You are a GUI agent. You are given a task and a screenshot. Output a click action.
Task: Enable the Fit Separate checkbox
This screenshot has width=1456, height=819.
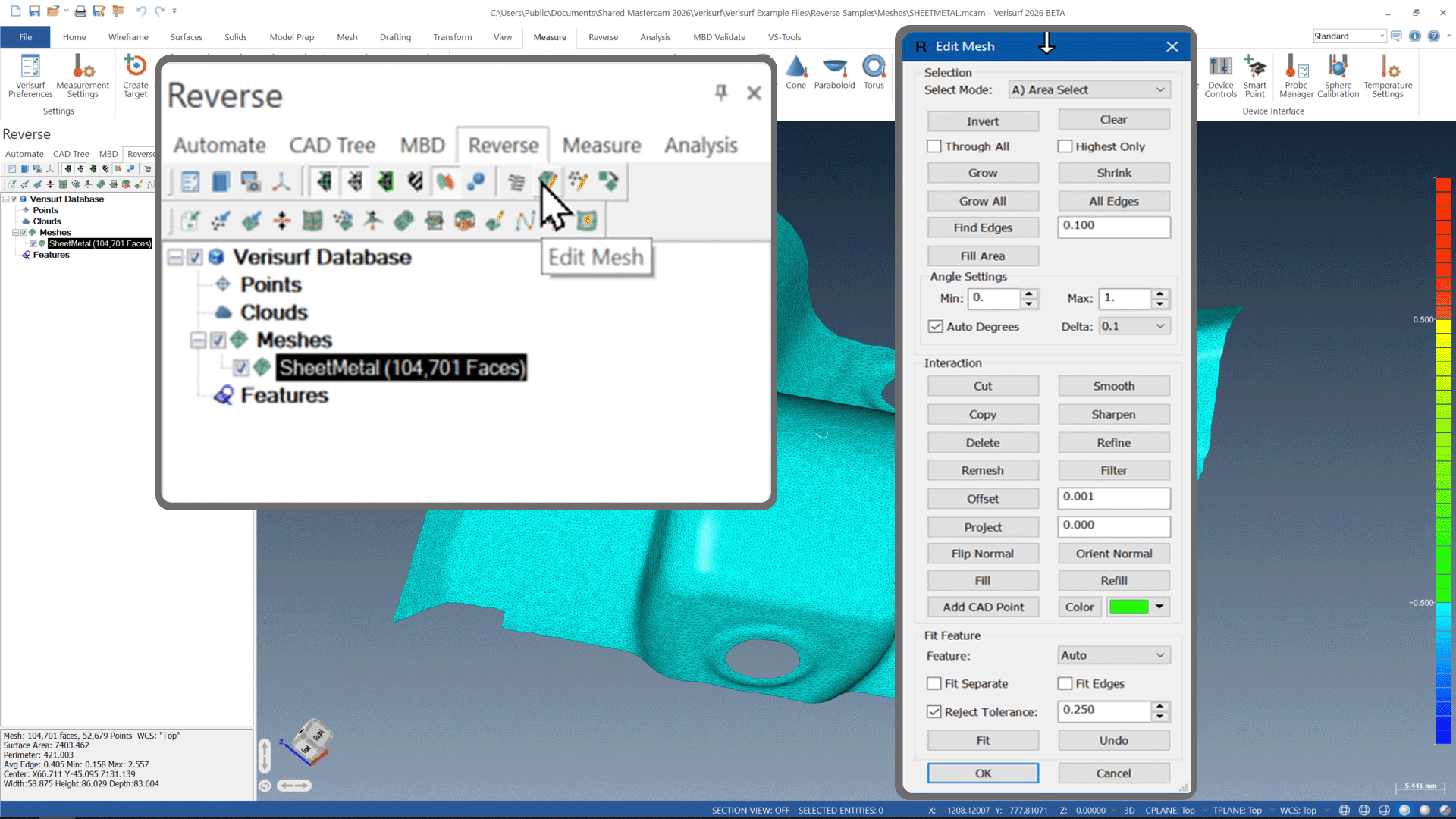point(934,683)
